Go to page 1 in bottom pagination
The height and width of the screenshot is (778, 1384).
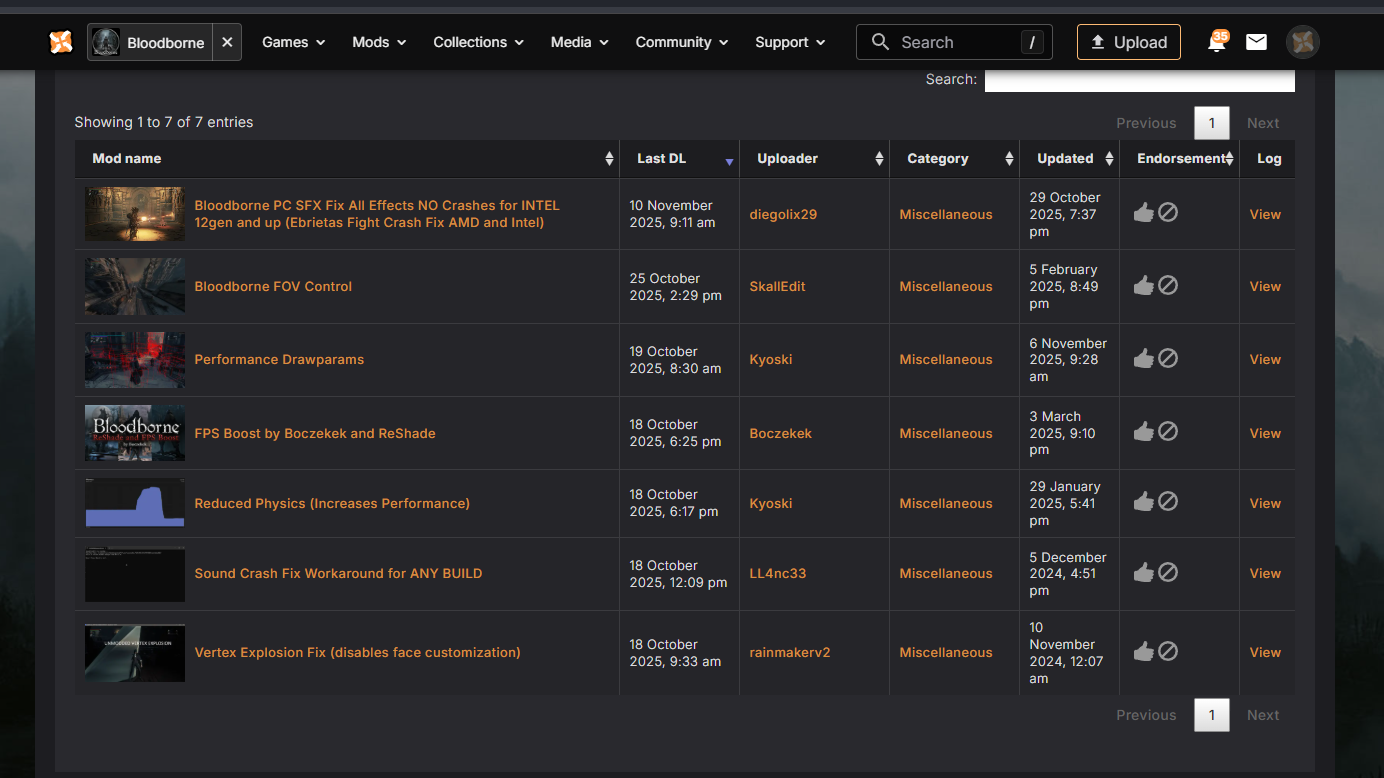pyautogui.click(x=1212, y=715)
